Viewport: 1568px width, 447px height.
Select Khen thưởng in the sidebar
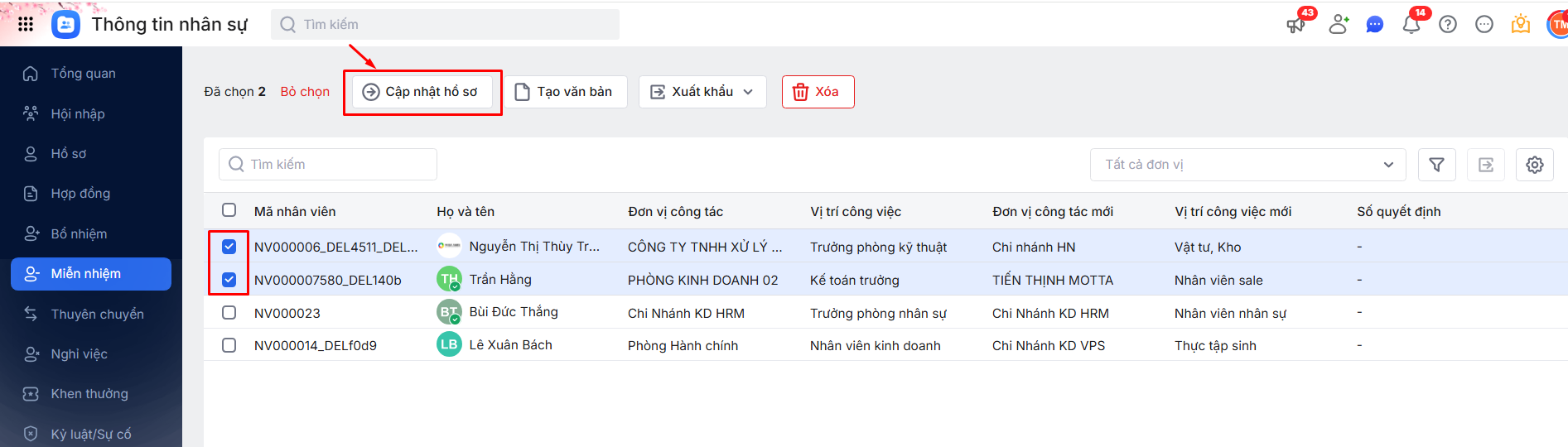89,394
